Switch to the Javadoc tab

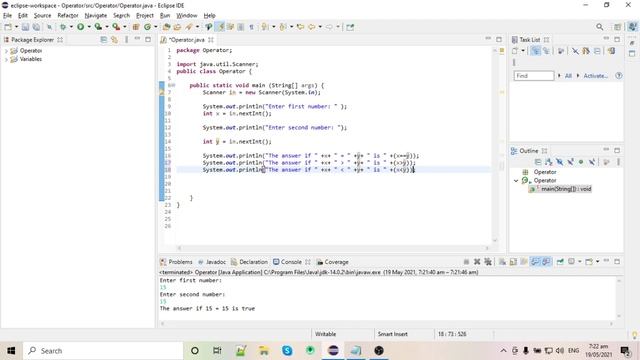click(212, 262)
